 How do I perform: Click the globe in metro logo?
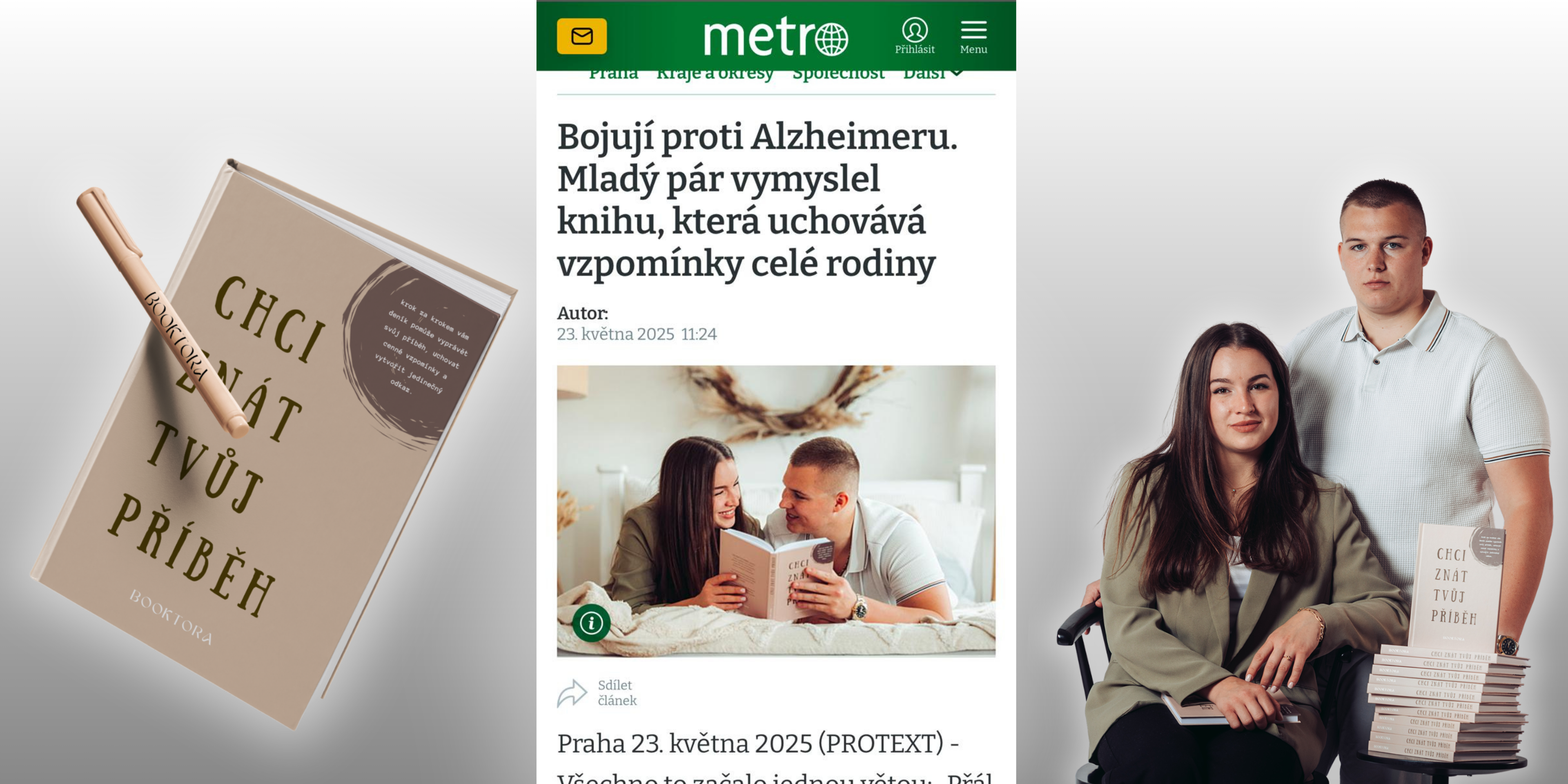831,39
